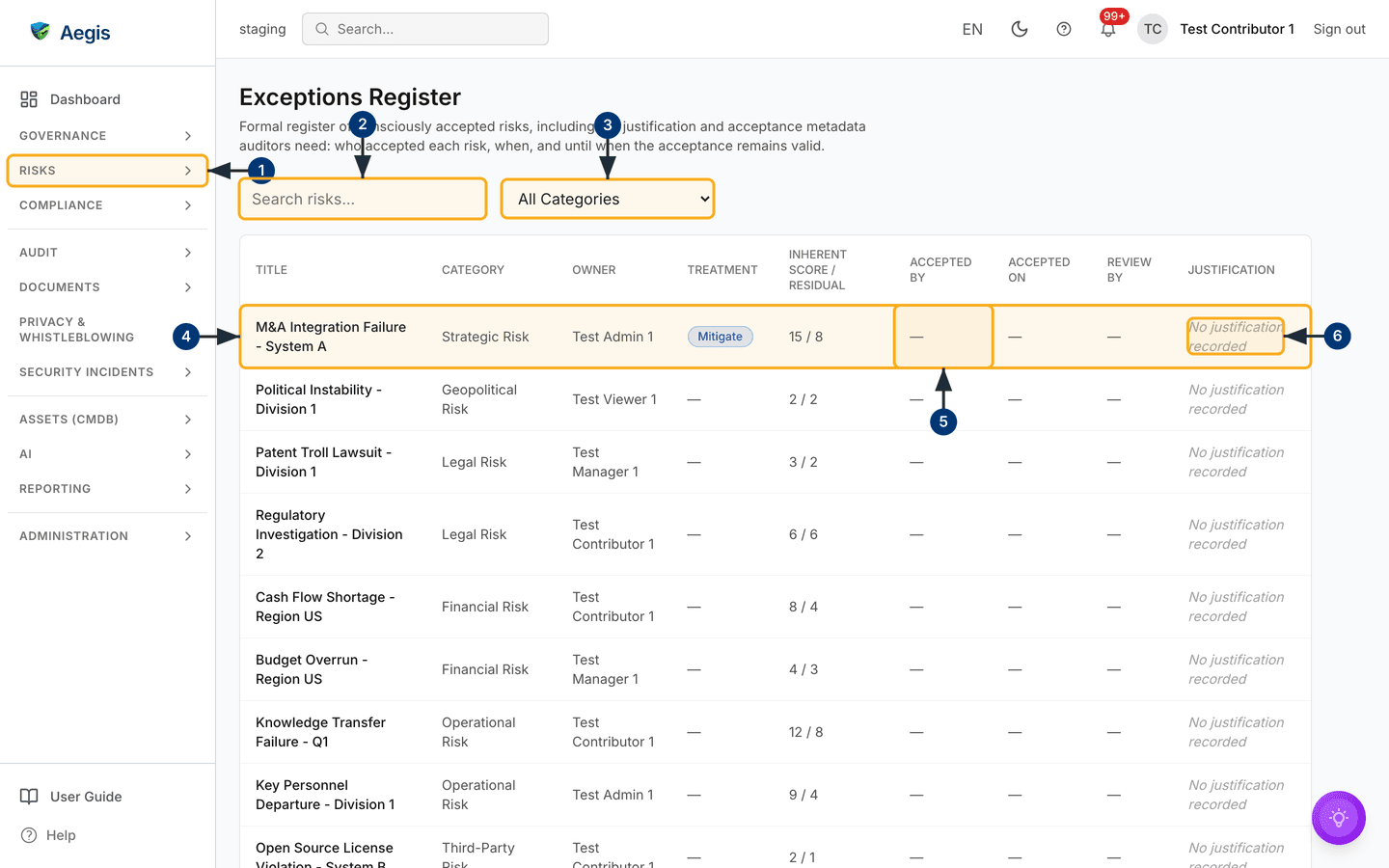The height and width of the screenshot is (868, 1389).
Task: Expand the Audit section chevron
Action: click(188, 253)
